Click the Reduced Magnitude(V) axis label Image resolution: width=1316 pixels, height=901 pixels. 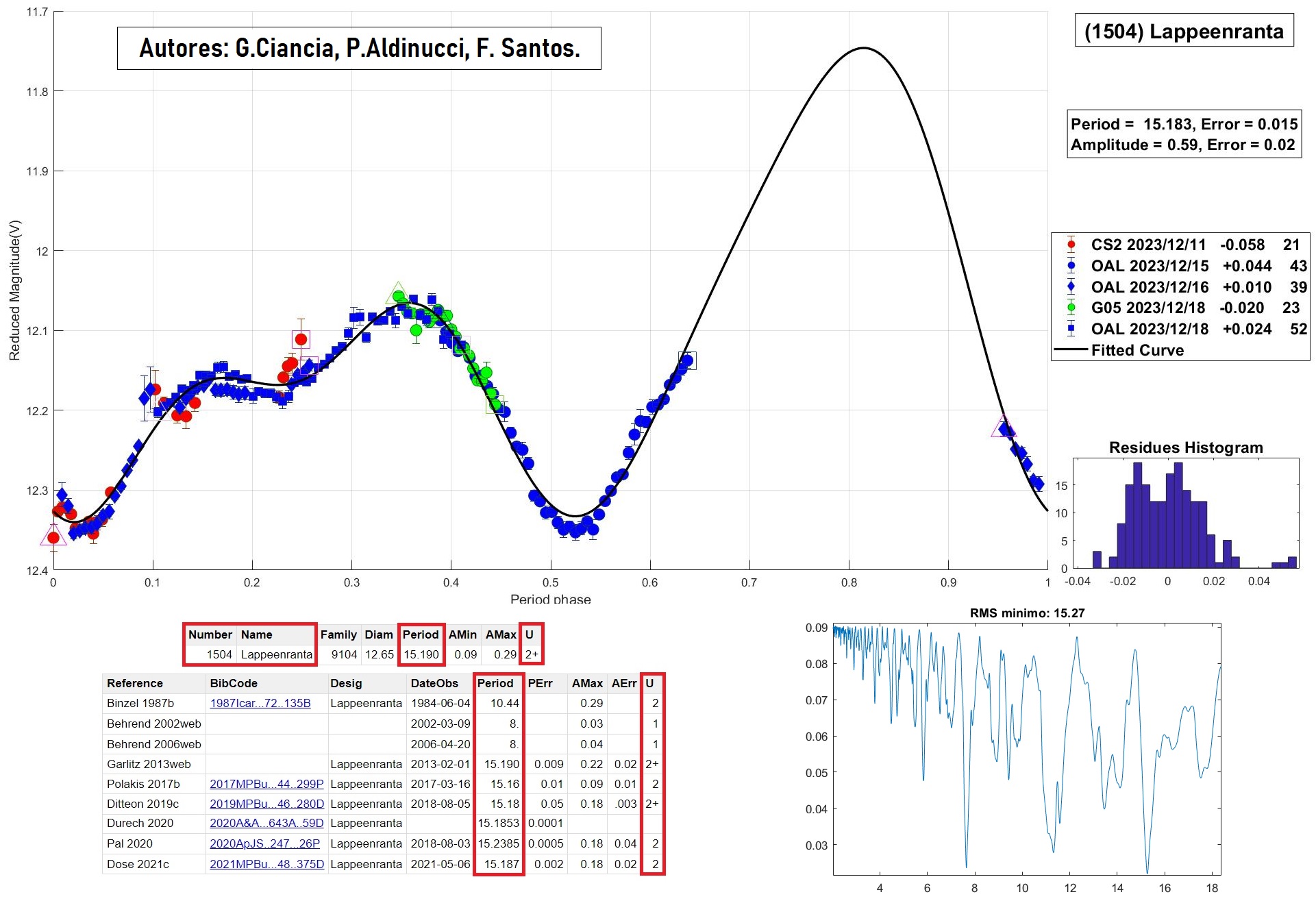point(14,290)
